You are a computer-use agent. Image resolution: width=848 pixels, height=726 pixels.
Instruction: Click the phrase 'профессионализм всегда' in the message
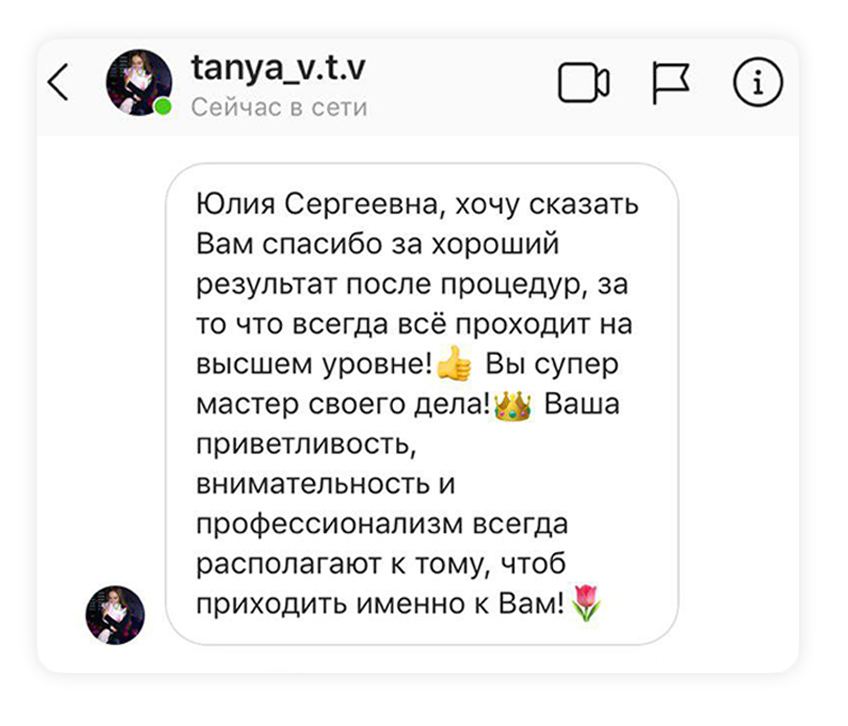[382, 524]
